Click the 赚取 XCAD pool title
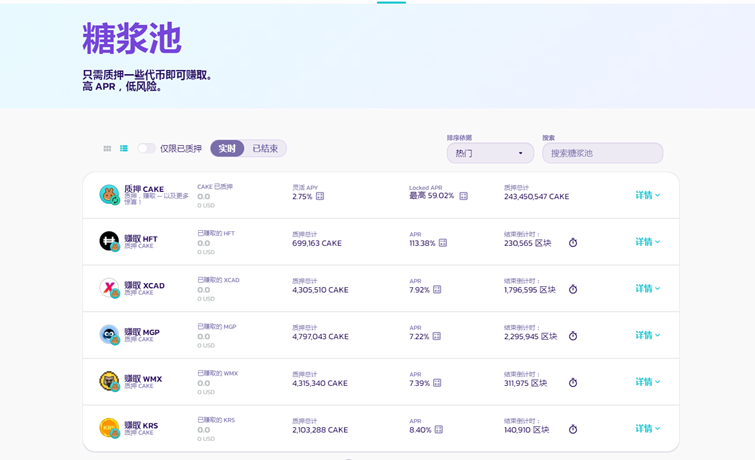 coord(144,285)
